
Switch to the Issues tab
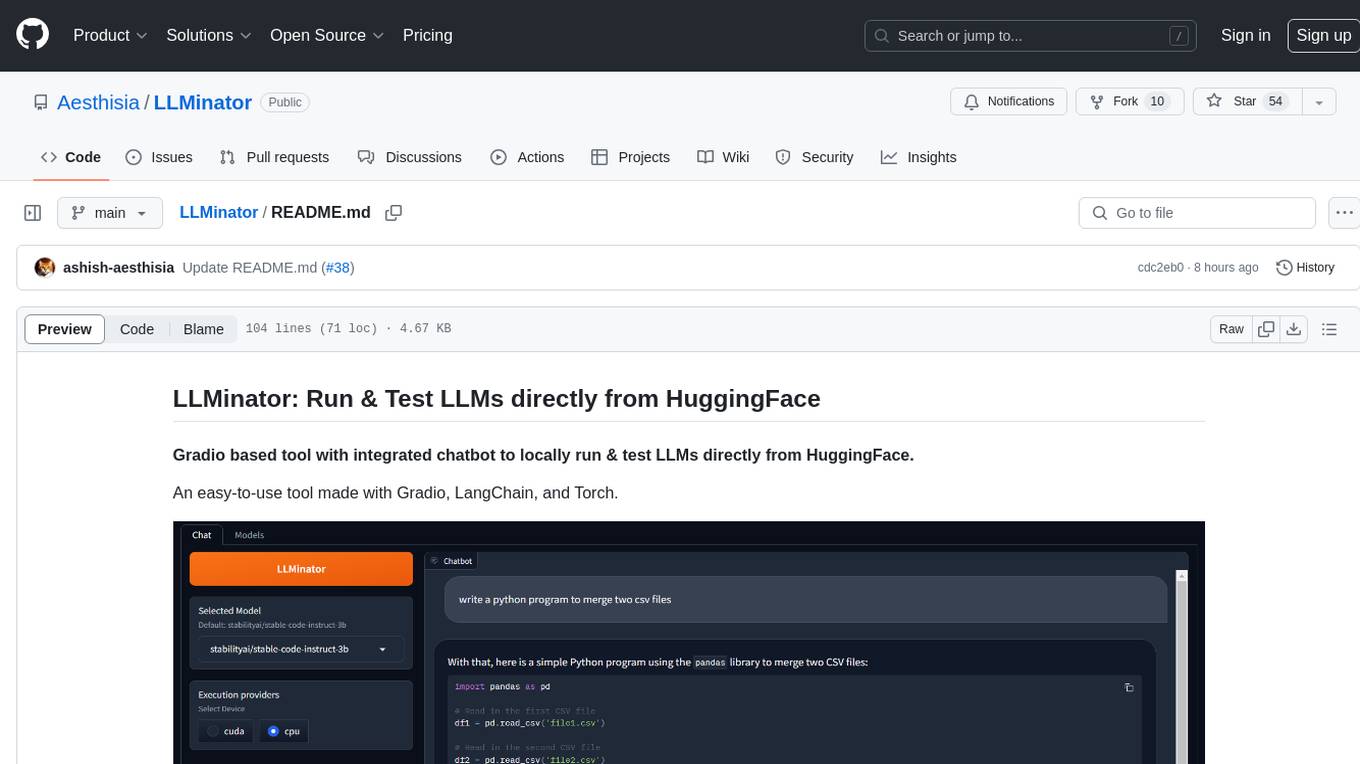(x=159, y=157)
